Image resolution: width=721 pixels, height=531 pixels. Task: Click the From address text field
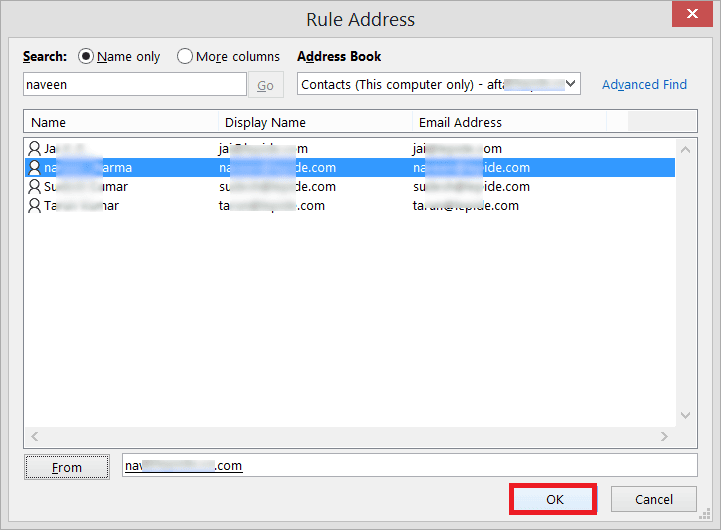pos(408,466)
